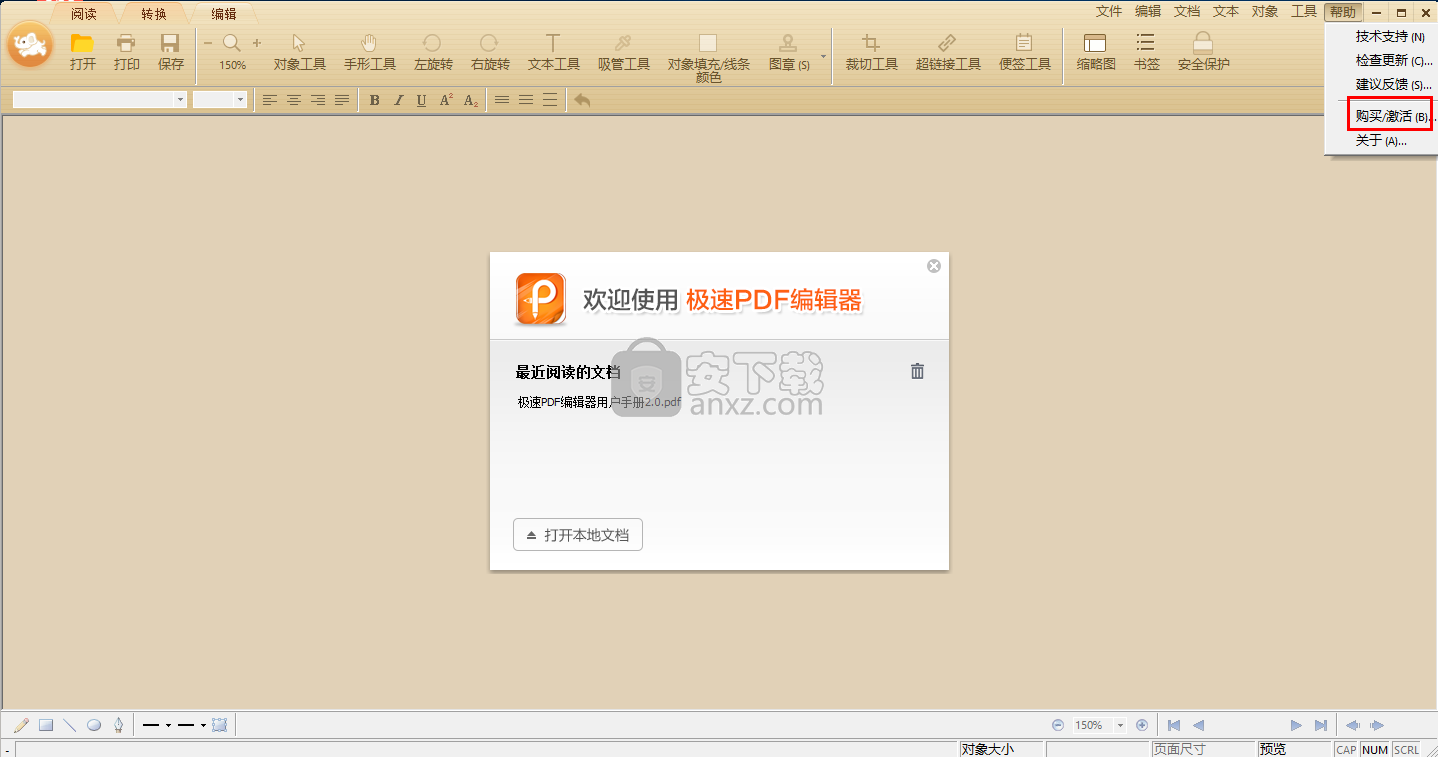The width and height of the screenshot is (1438, 757).
Task: Click the Open (打开) folder icon
Action: [82, 43]
